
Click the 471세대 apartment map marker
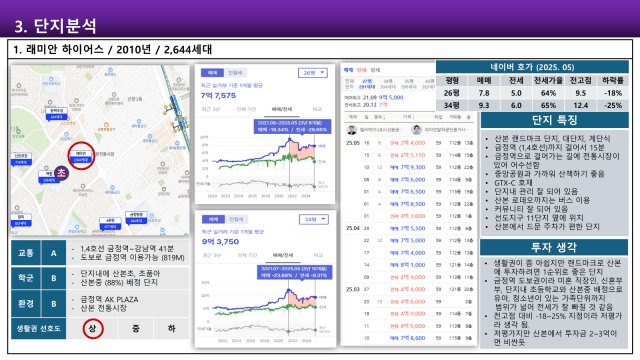(x=110, y=224)
